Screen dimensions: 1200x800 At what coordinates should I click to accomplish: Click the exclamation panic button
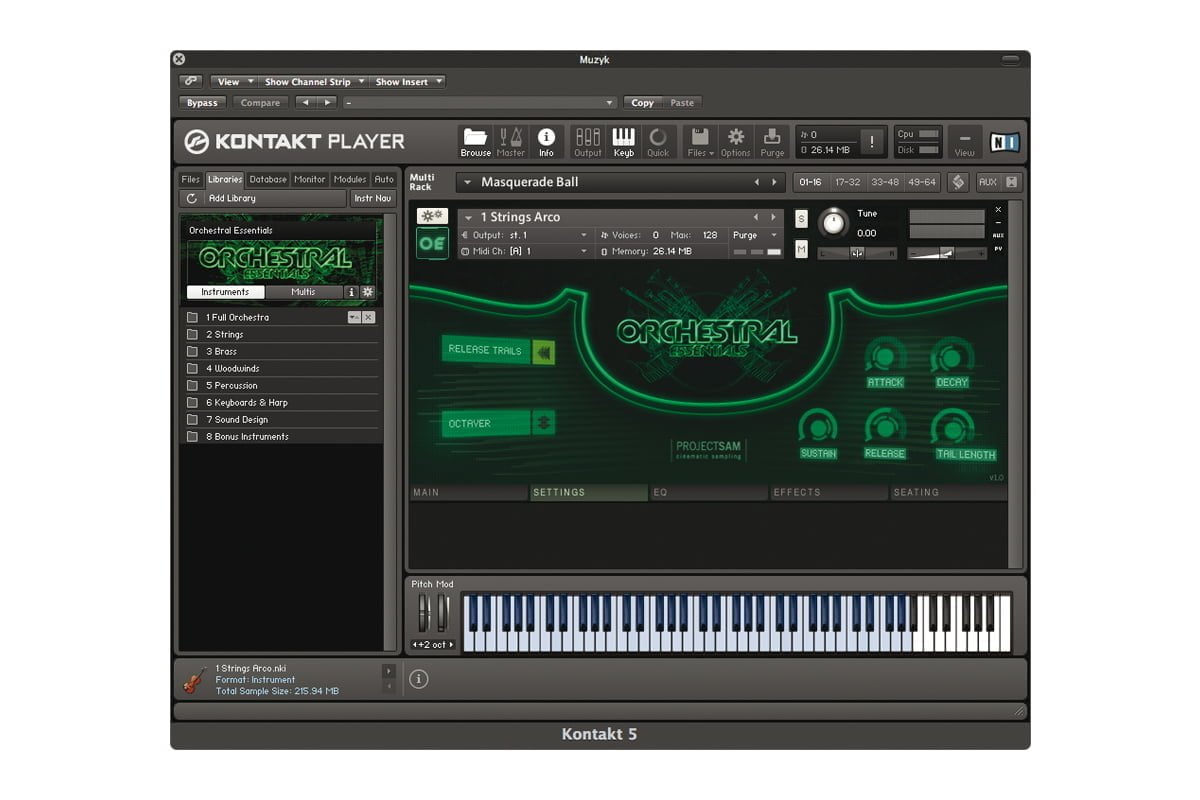click(871, 142)
